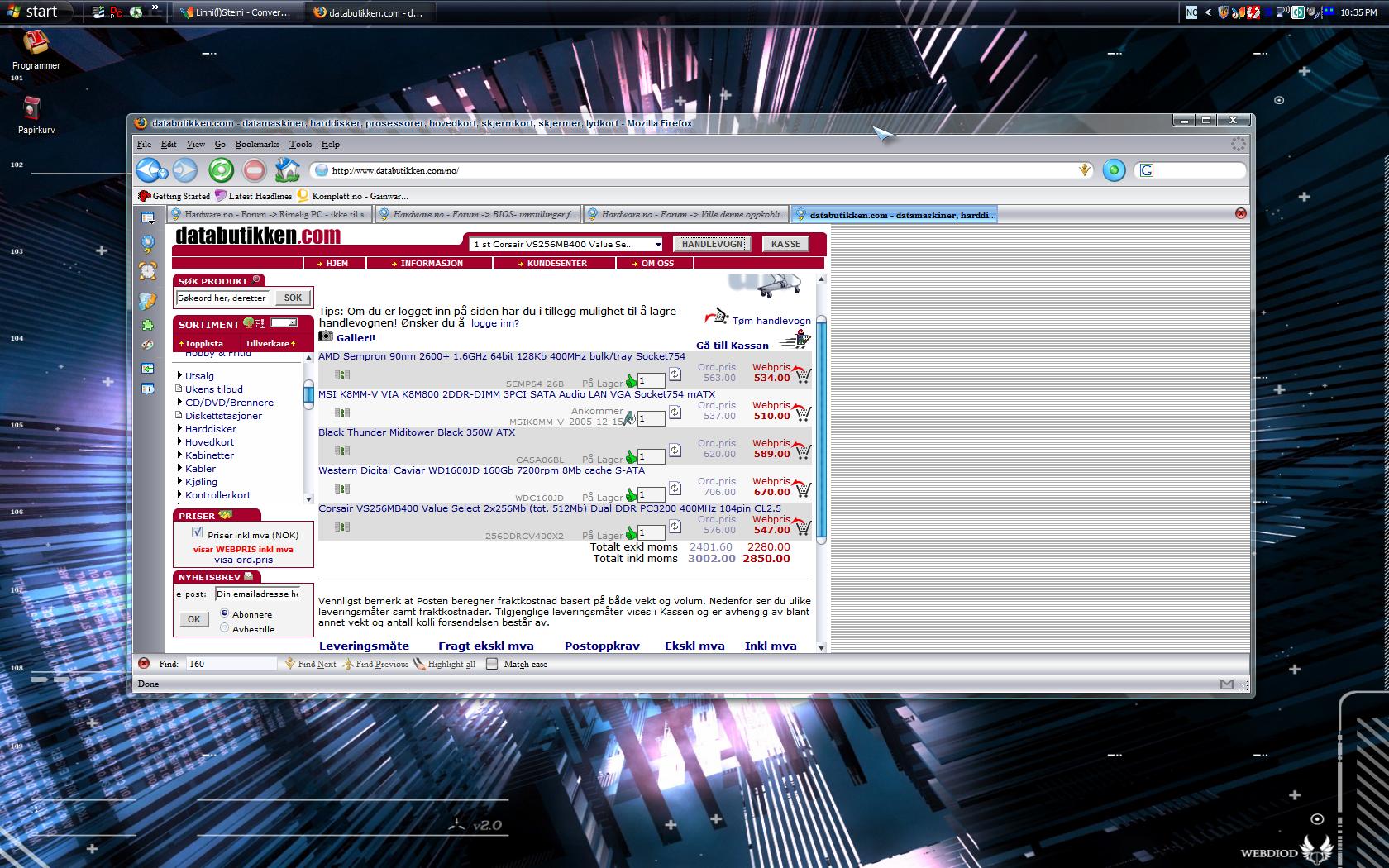Open the Tools menu
The height and width of the screenshot is (868, 1389).
click(x=300, y=144)
